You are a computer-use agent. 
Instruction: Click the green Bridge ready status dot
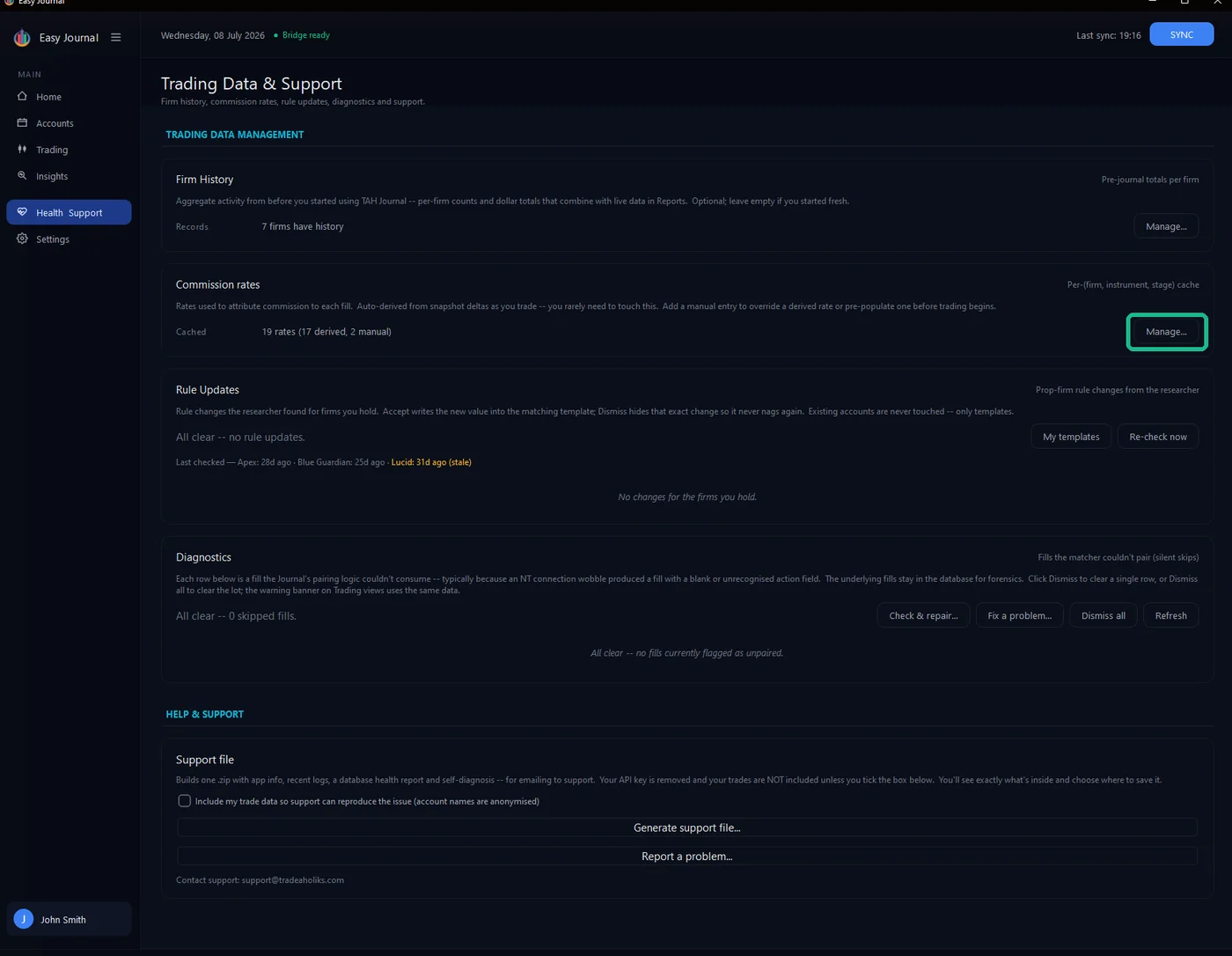(x=275, y=35)
